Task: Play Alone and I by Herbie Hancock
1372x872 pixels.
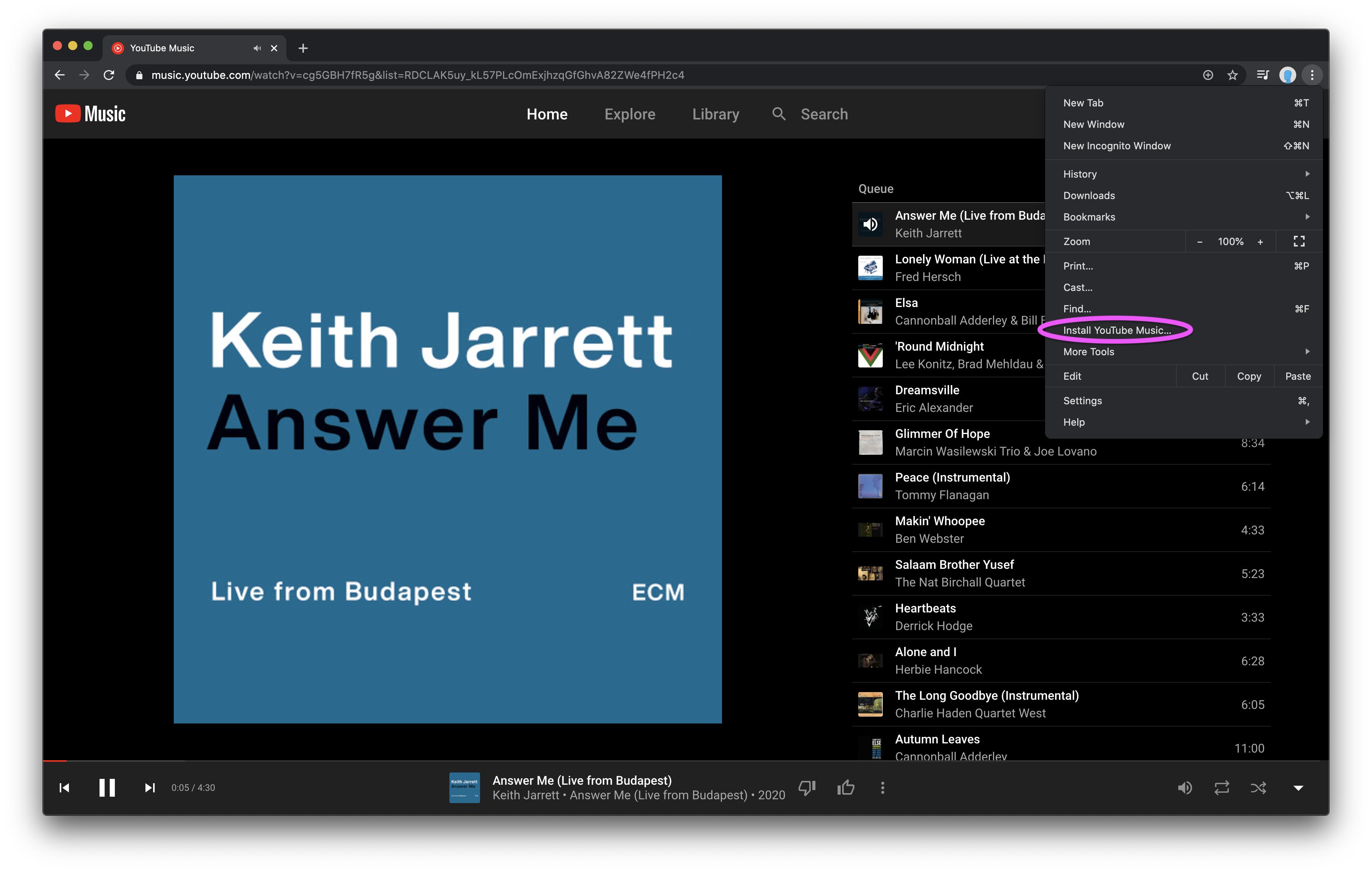Action: [1061, 661]
